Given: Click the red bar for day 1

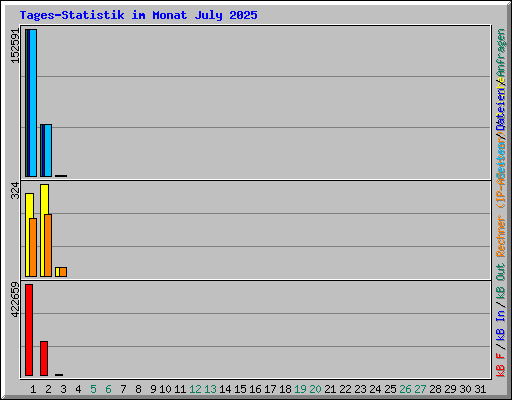Looking at the screenshot, I should point(29,330).
